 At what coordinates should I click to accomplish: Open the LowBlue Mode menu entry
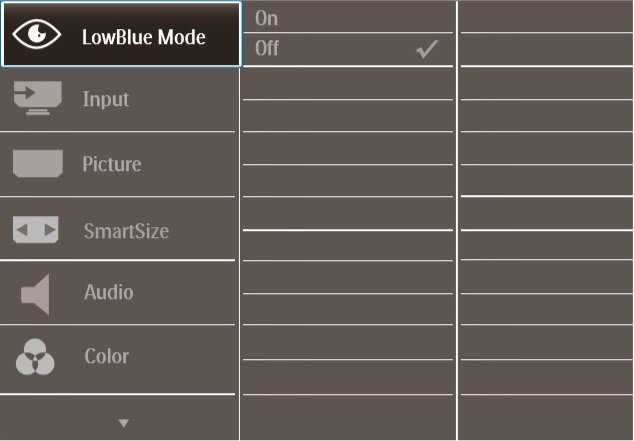[121, 35]
